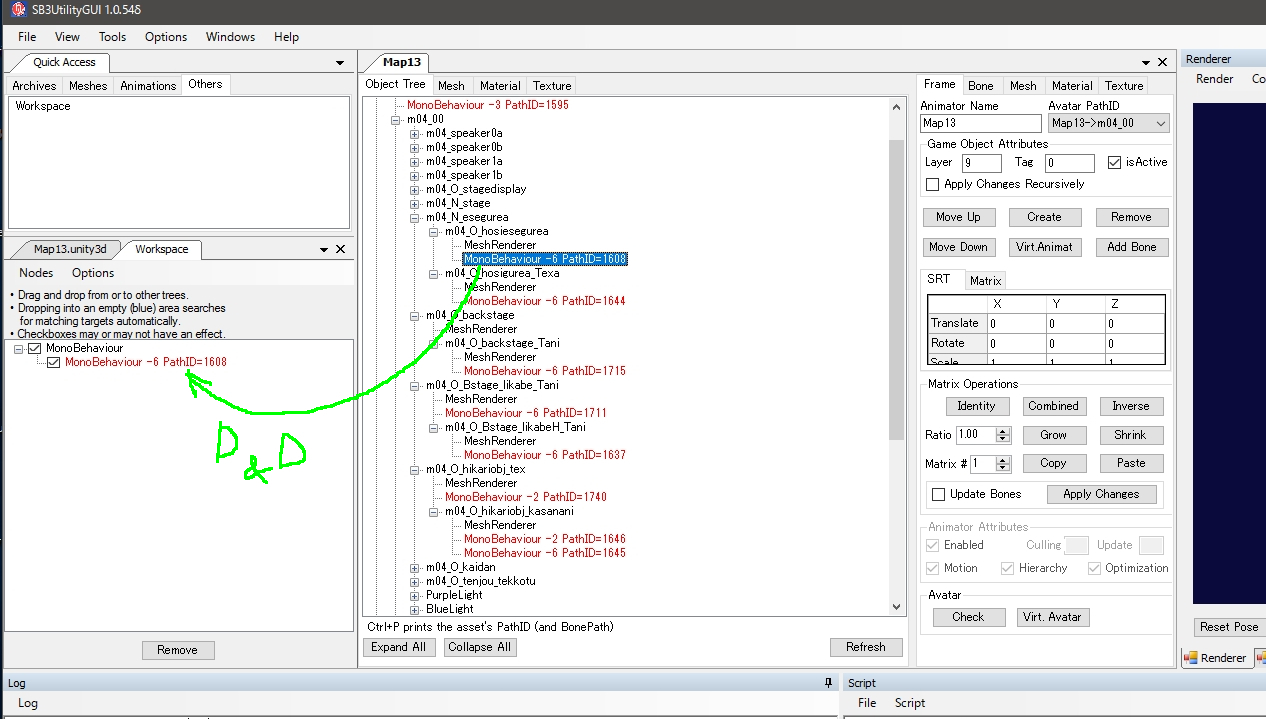Open the Bone tab in editor panel
The image size is (1266, 719).
coord(980,86)
